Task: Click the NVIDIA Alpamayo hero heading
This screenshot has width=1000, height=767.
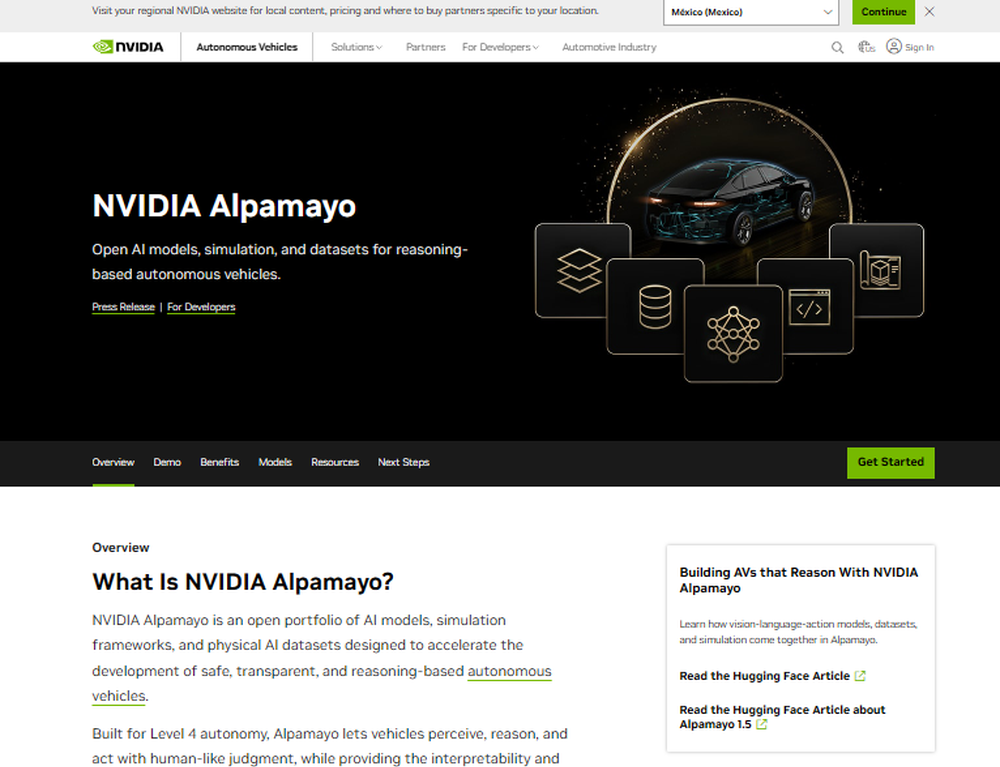Action: coord(224,206)
